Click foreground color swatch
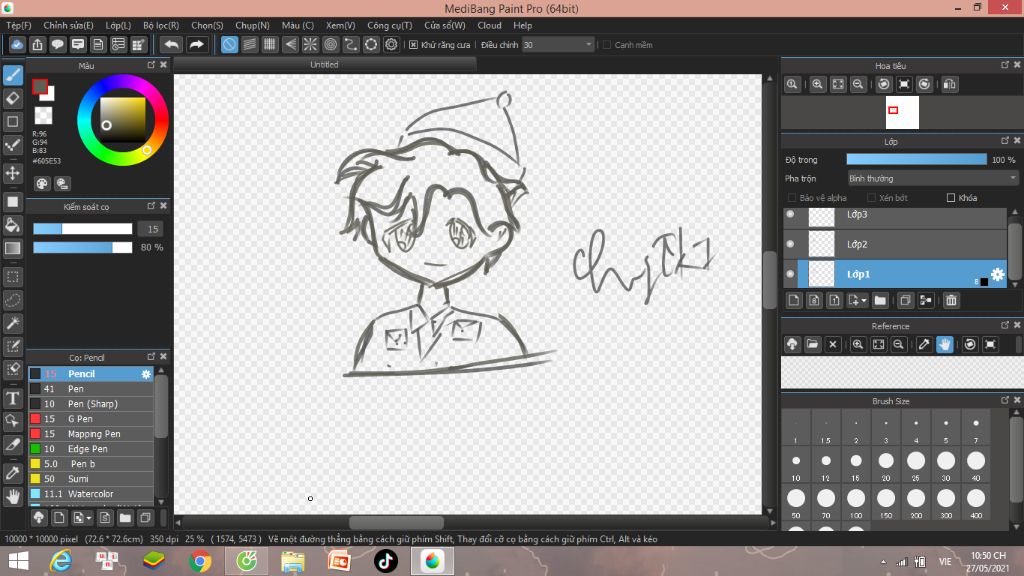The height and width of the screenshot is (576, 1024). point(40,86)
